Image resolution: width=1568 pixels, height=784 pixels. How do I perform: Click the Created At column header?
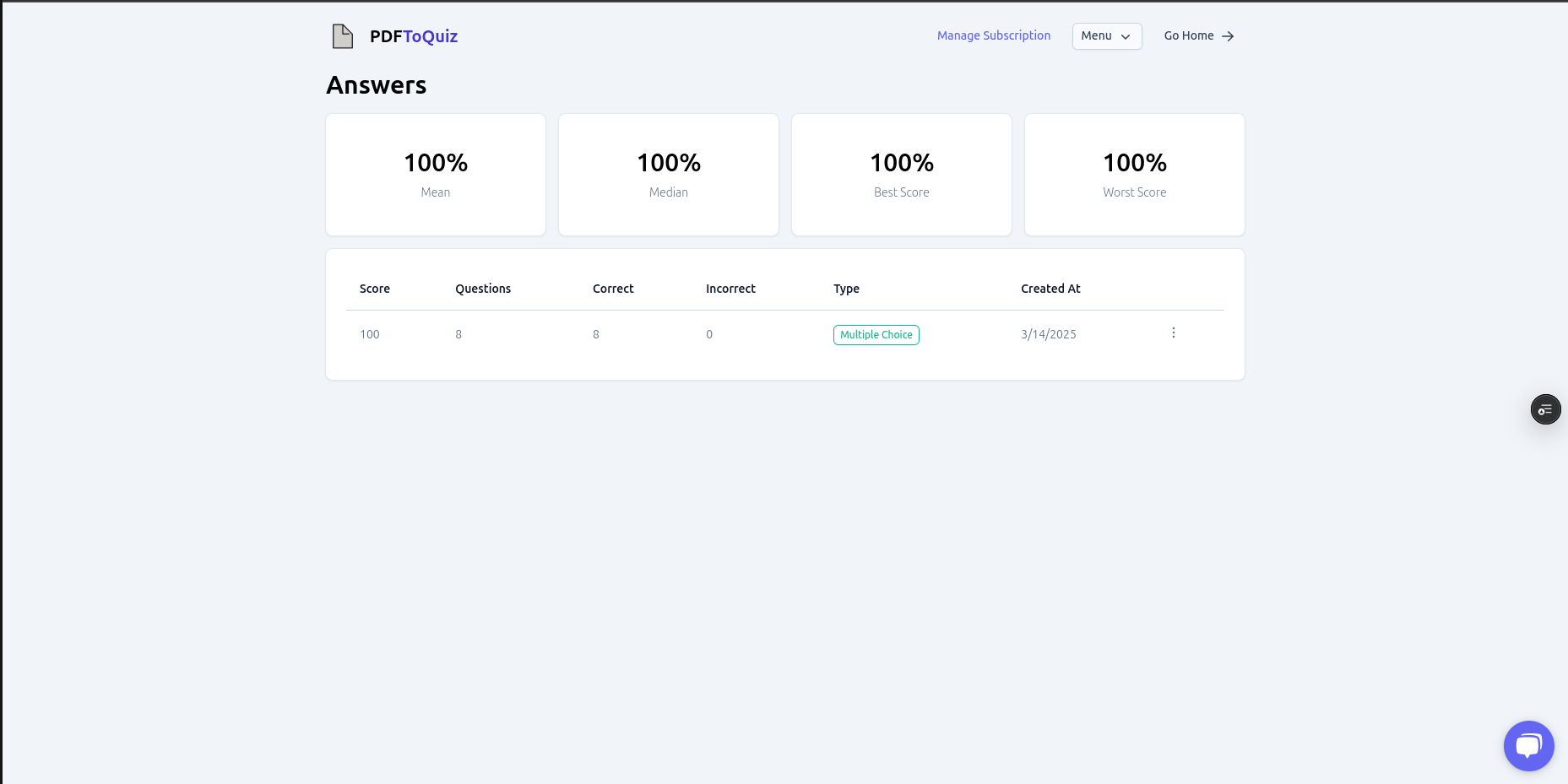(x=1050, y=289)
